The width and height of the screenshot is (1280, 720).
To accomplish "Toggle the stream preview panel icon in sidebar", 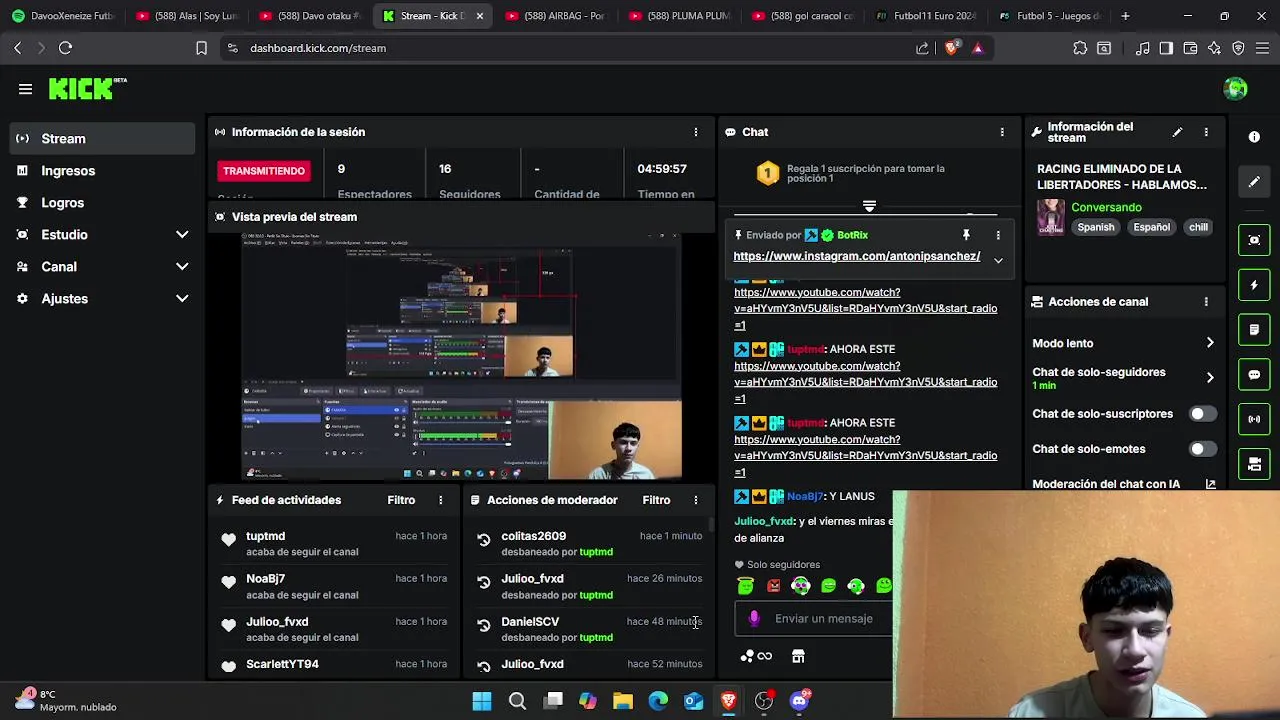I will pyautogui.click(x=1254, y=240).
